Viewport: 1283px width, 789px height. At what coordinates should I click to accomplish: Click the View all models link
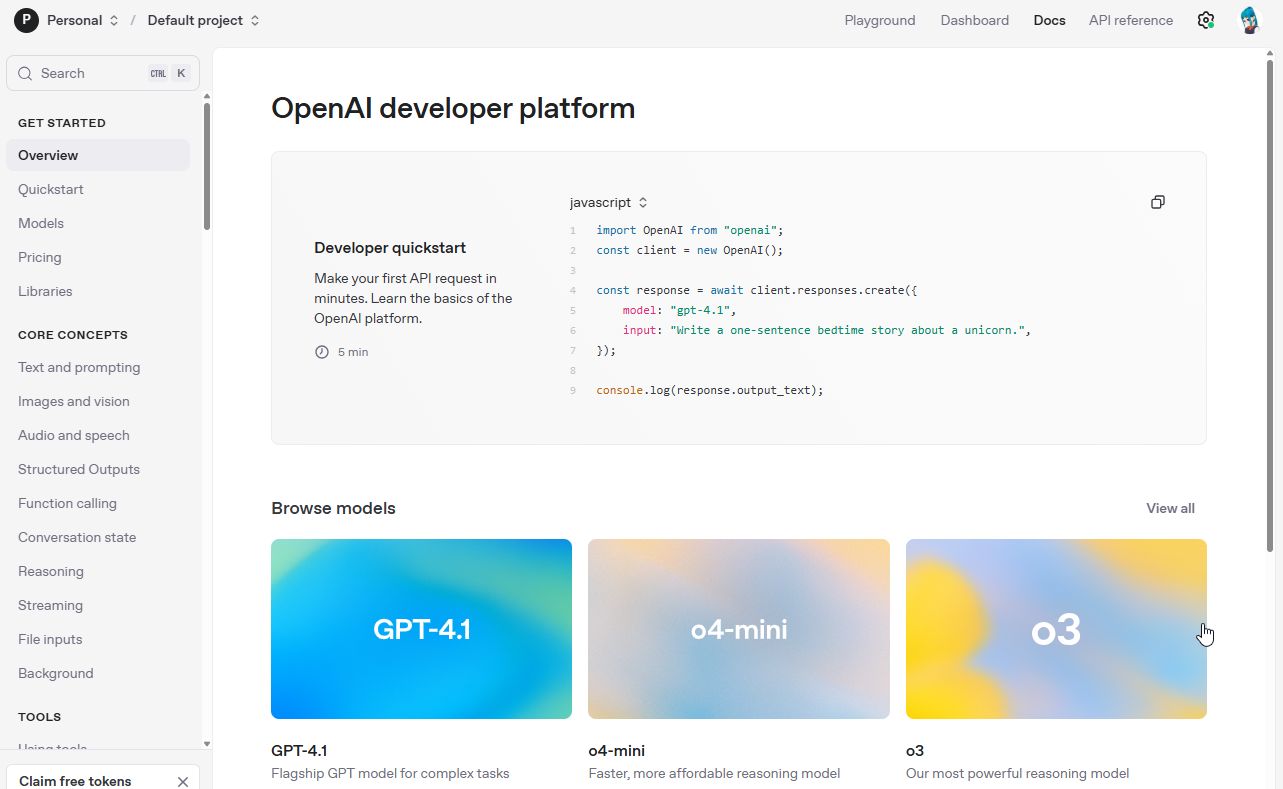click(1170, 508)
